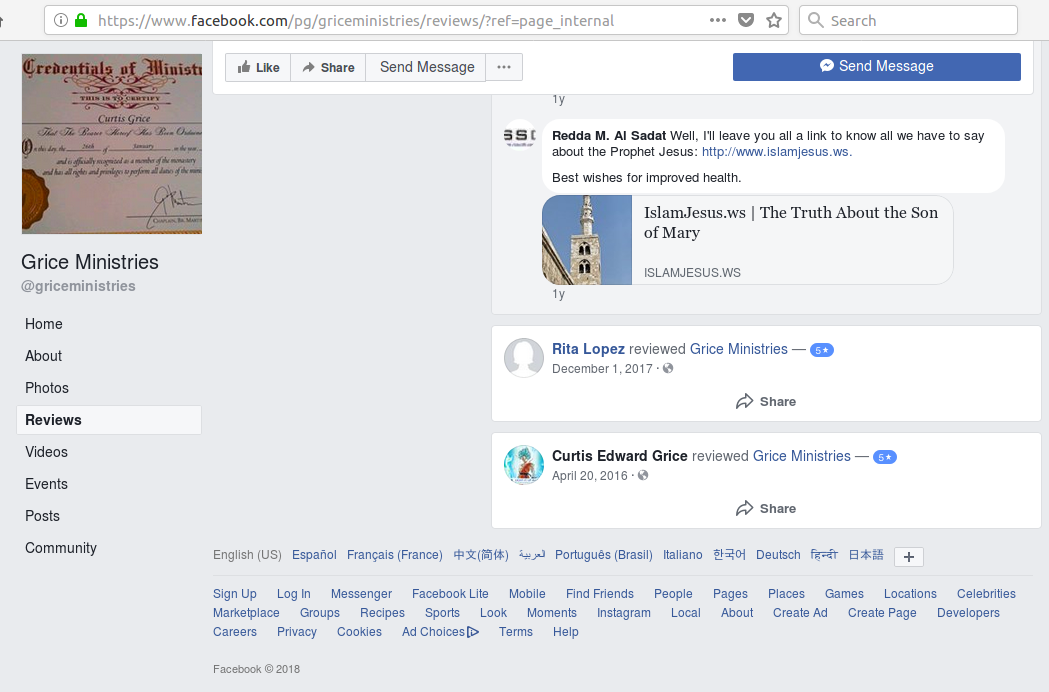The height and width of the screenshot is (692, 1049).
Task: Click the Redda M. Al Sadat name link
Action: (609, 136)
